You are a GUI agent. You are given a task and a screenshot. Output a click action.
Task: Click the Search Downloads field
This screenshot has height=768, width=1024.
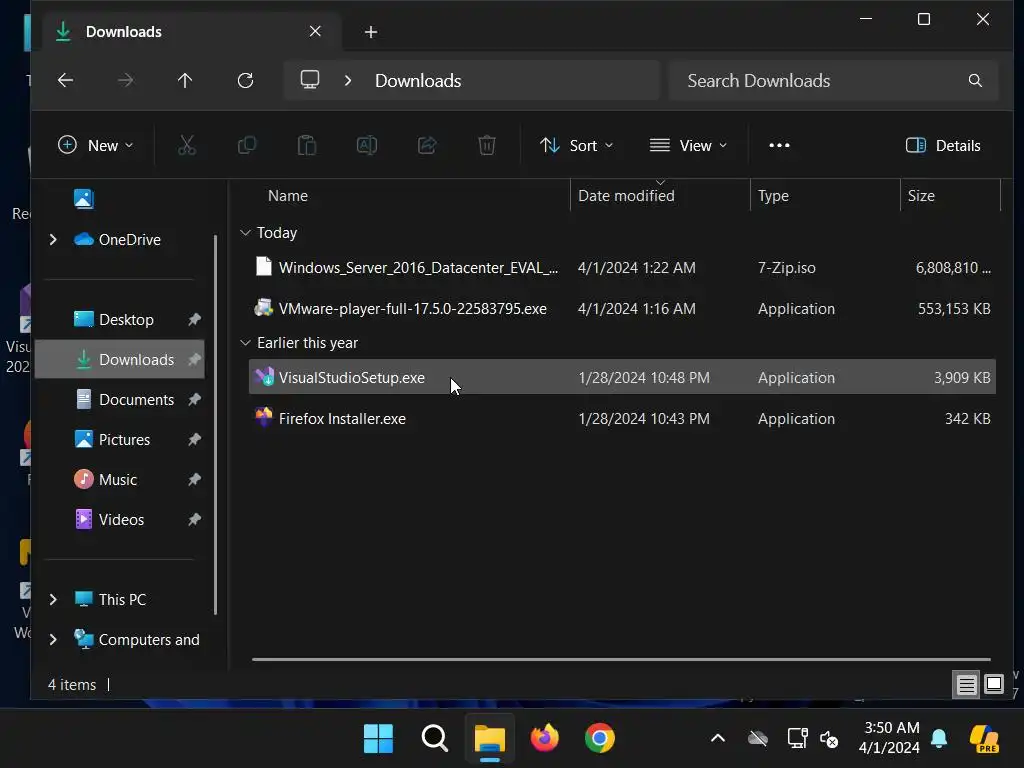[833, 80]
